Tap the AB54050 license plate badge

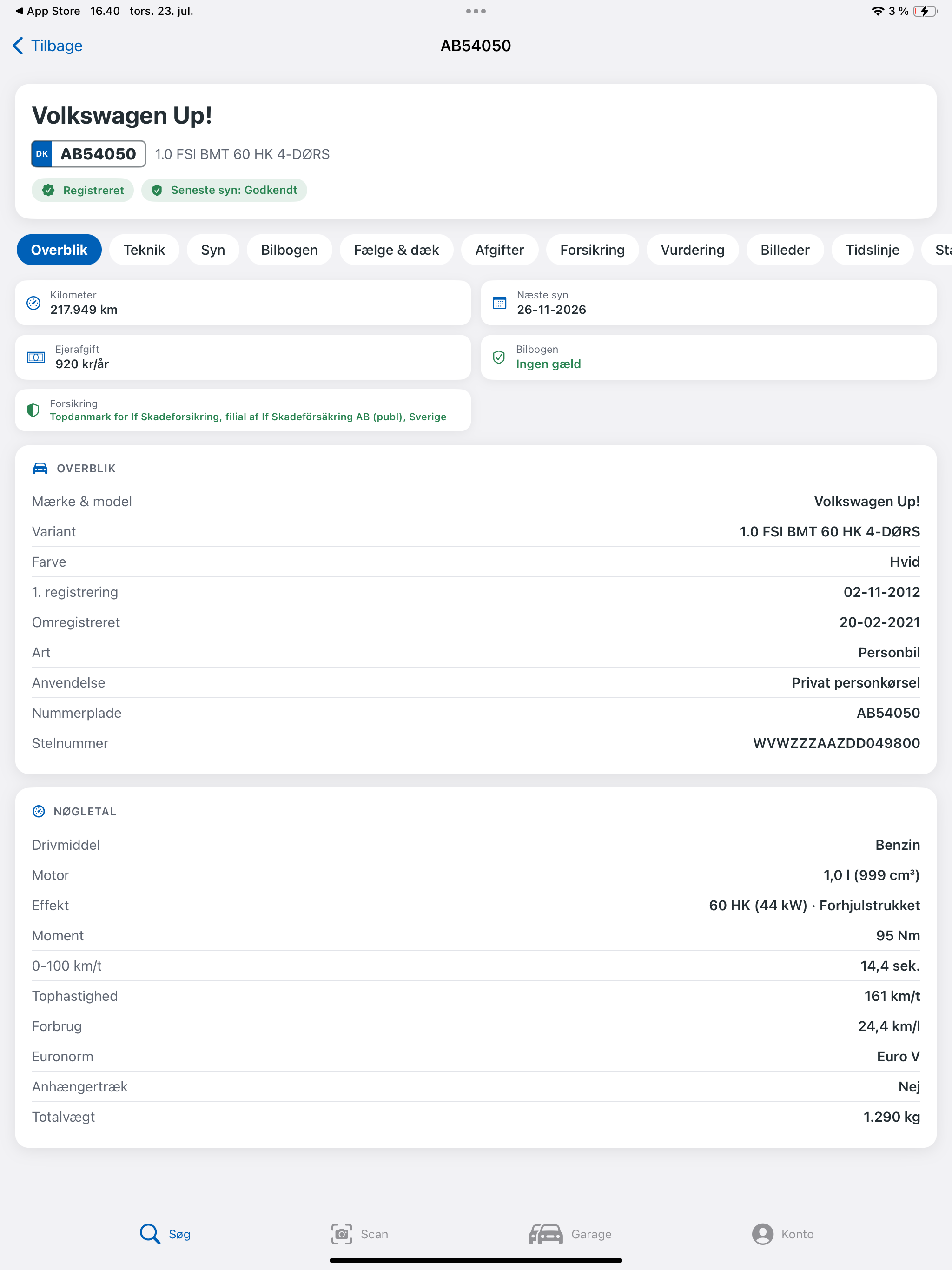[88, 154]
